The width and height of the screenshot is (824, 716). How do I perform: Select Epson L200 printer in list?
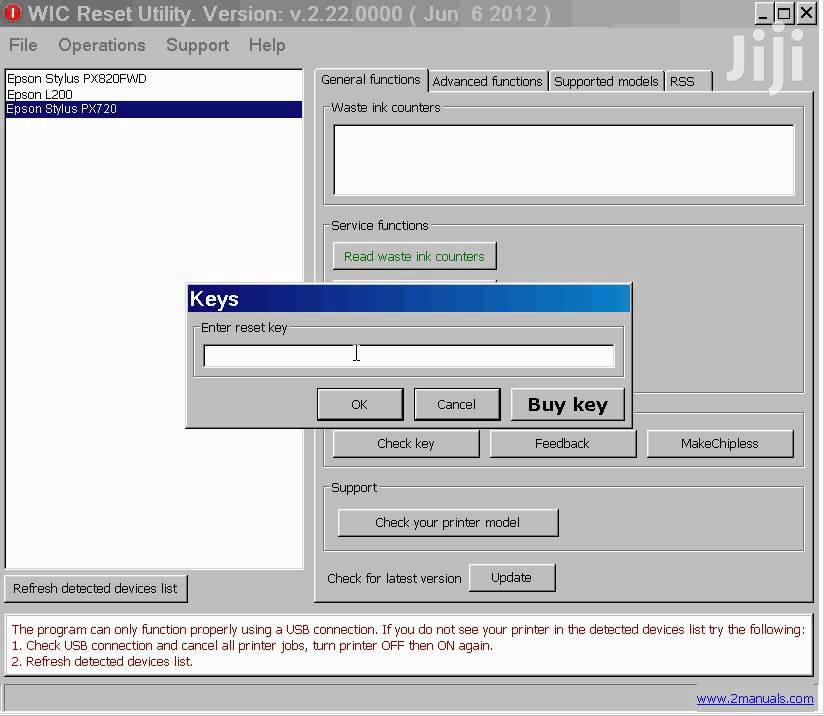pos(40,94)
